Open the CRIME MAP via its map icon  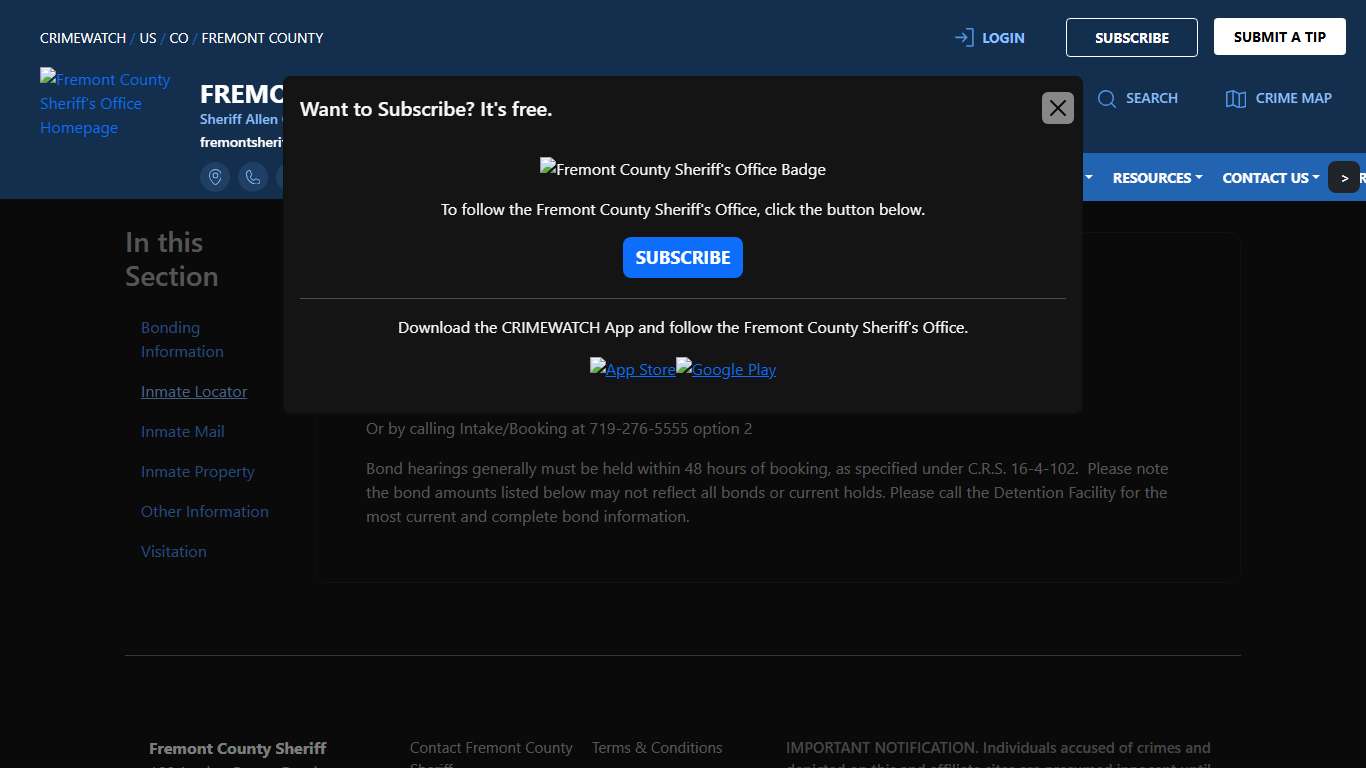[1234, 98]
